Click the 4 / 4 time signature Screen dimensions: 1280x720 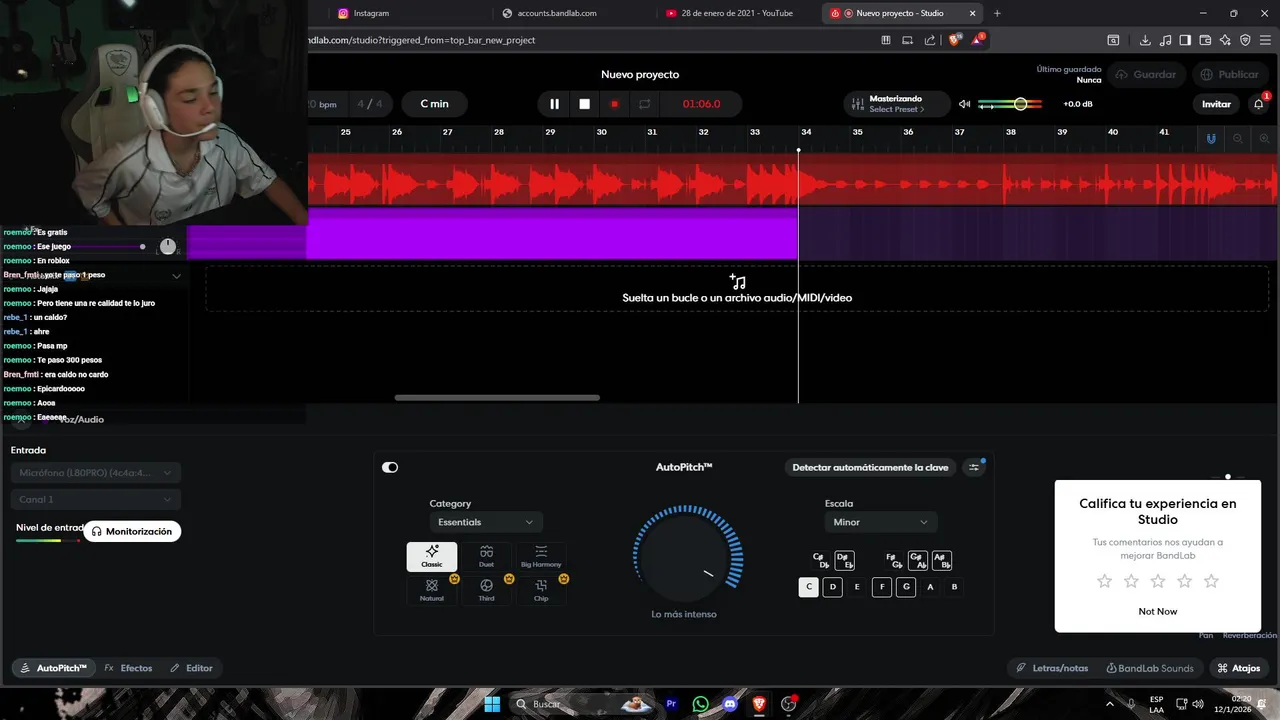(x=369, y=104)
